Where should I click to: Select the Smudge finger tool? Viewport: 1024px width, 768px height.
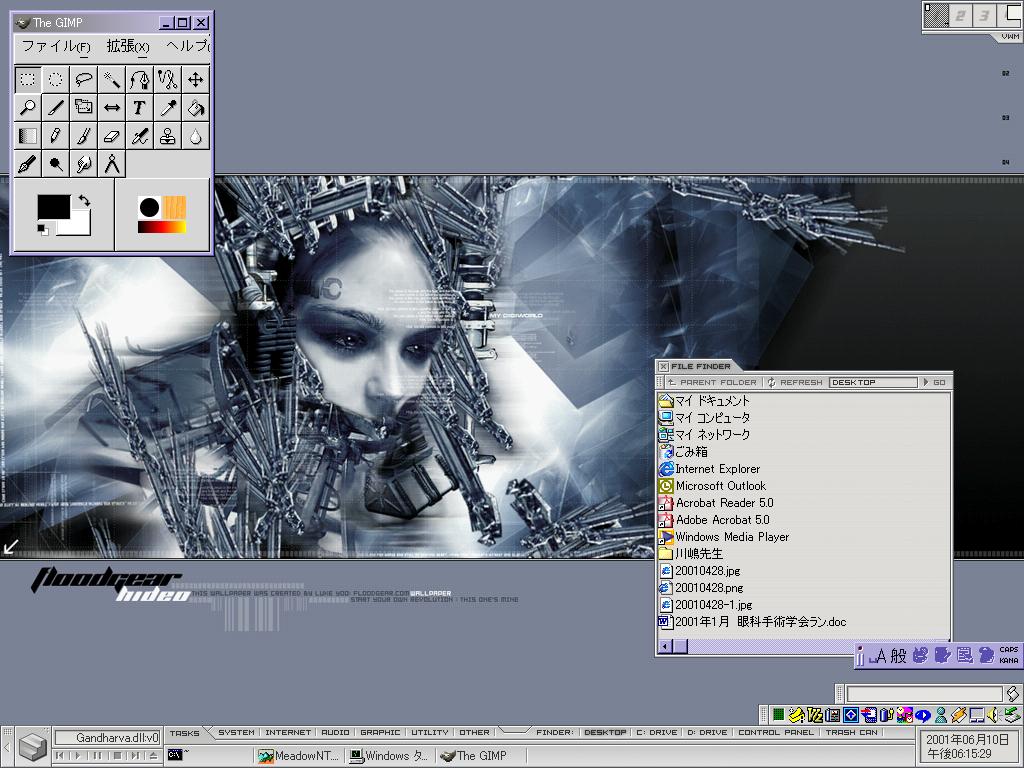coord(84,164)
